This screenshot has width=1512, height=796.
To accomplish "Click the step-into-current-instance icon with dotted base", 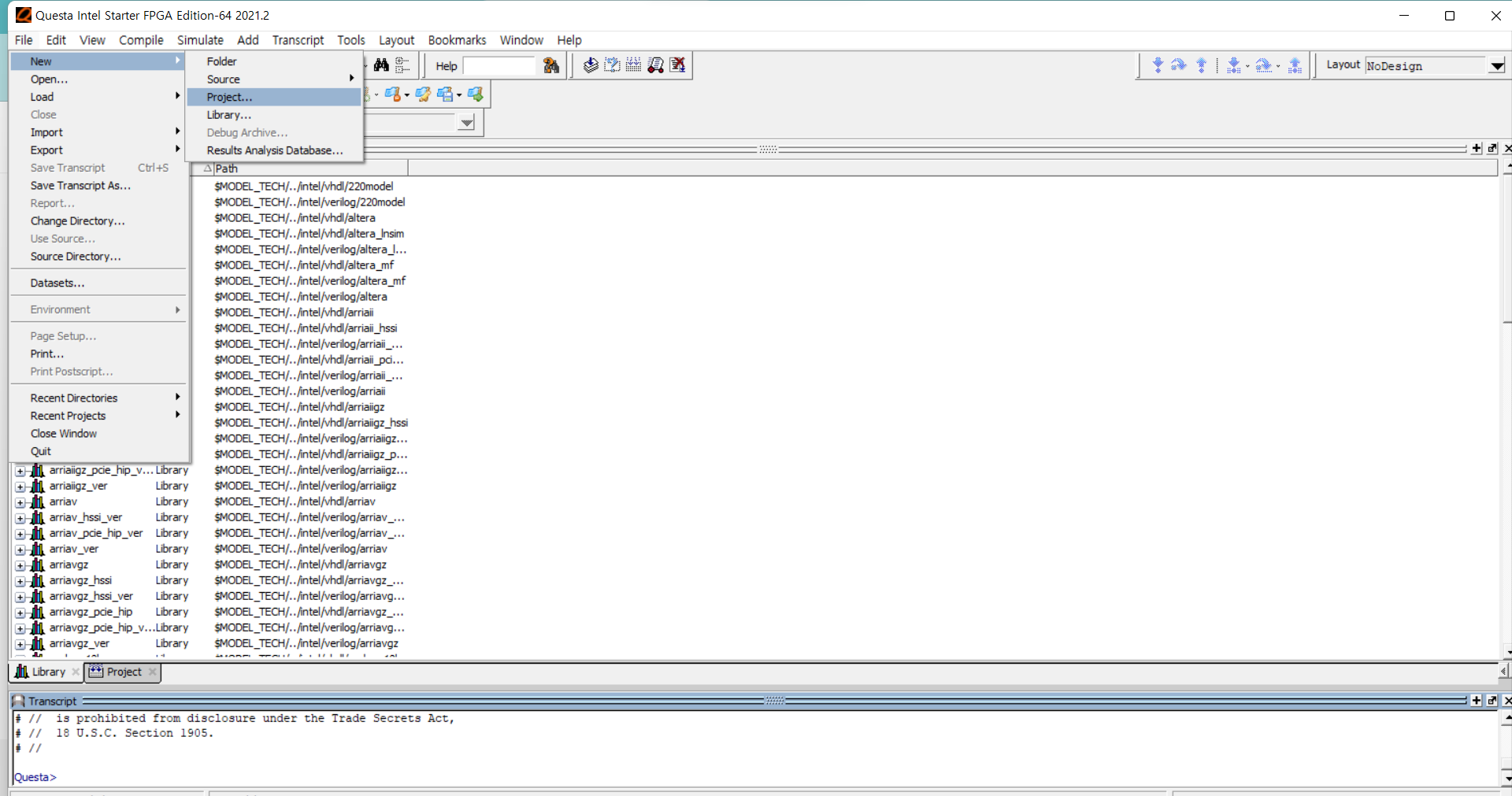I will [1234, 65].
